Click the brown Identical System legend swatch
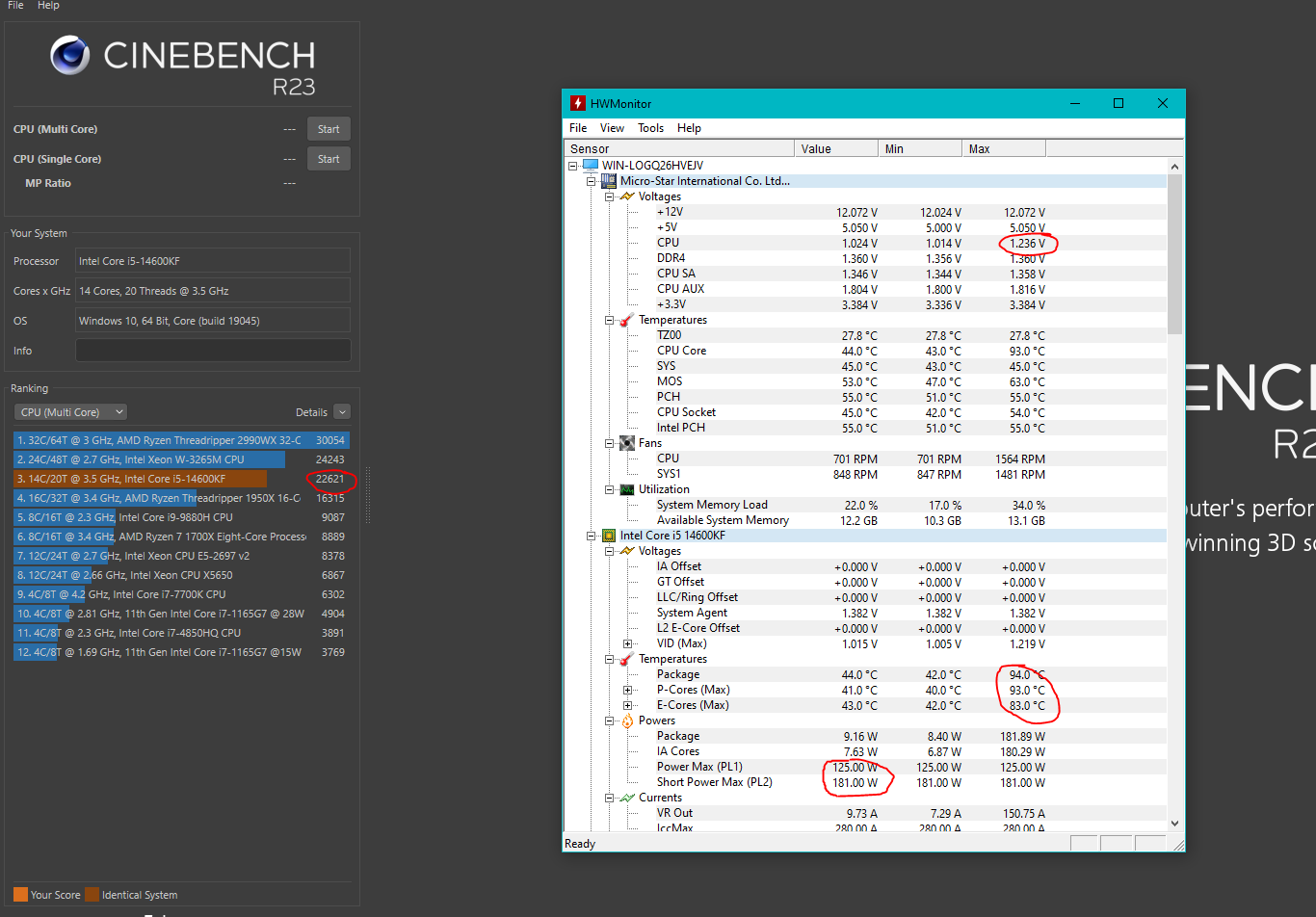The image size is (1316, 917). 92,895
